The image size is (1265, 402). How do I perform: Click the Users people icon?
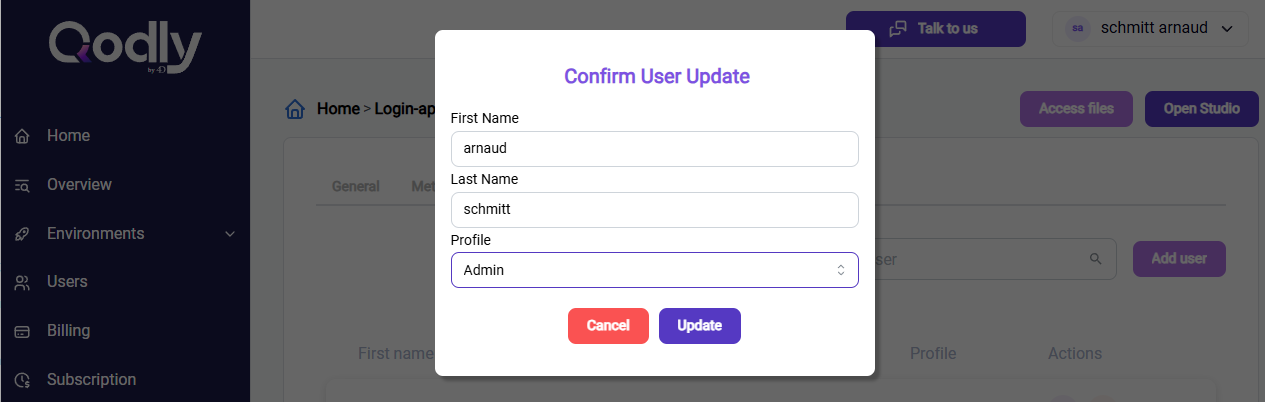[22, 282]
